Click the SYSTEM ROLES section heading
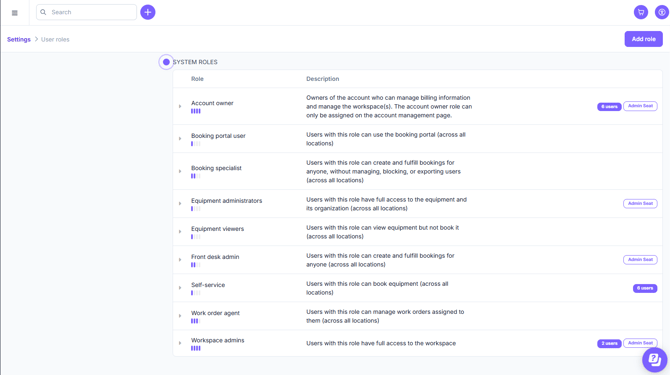670x375 pixels. tap(195, 62)
